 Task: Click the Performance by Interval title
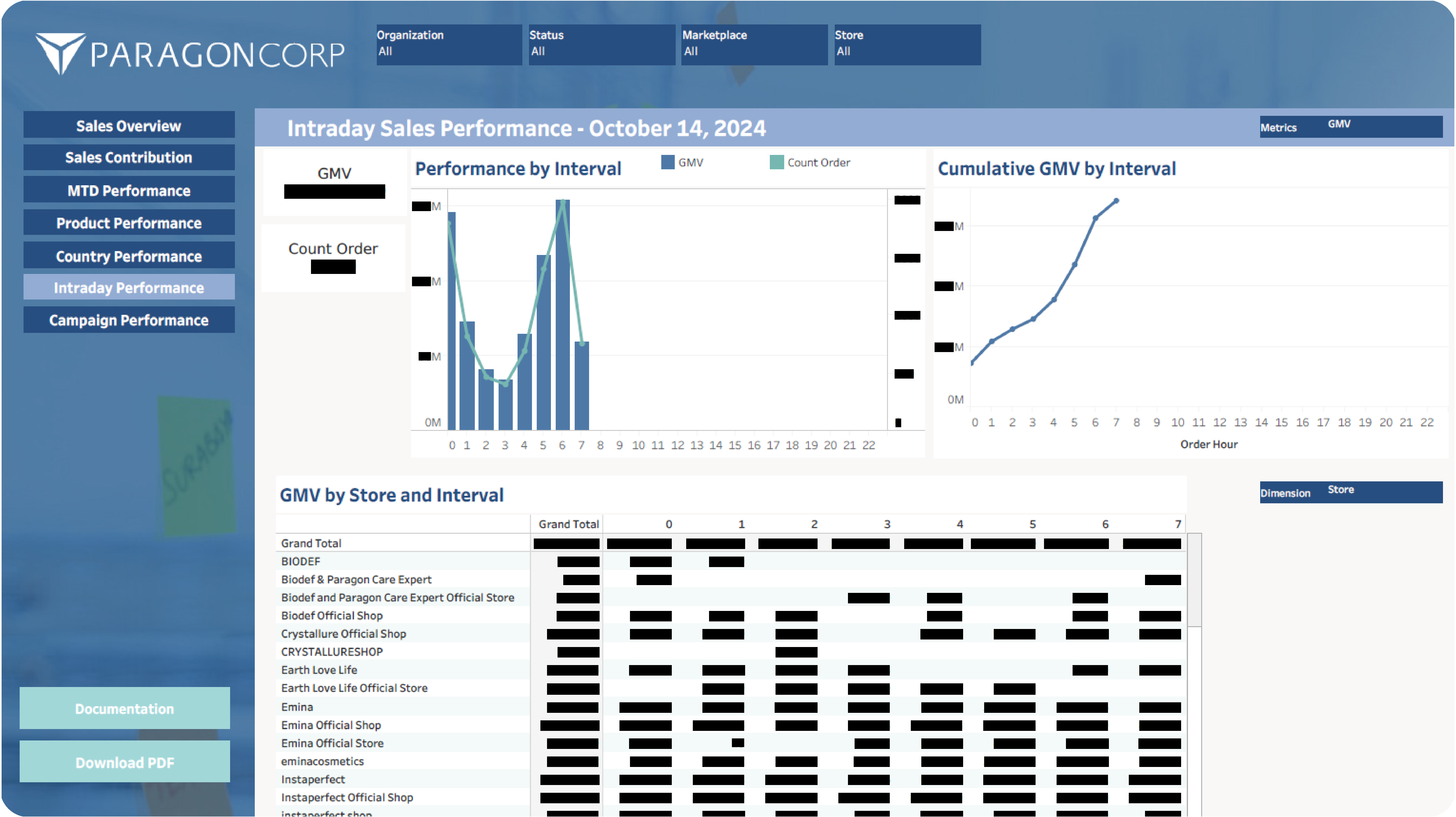518,168
